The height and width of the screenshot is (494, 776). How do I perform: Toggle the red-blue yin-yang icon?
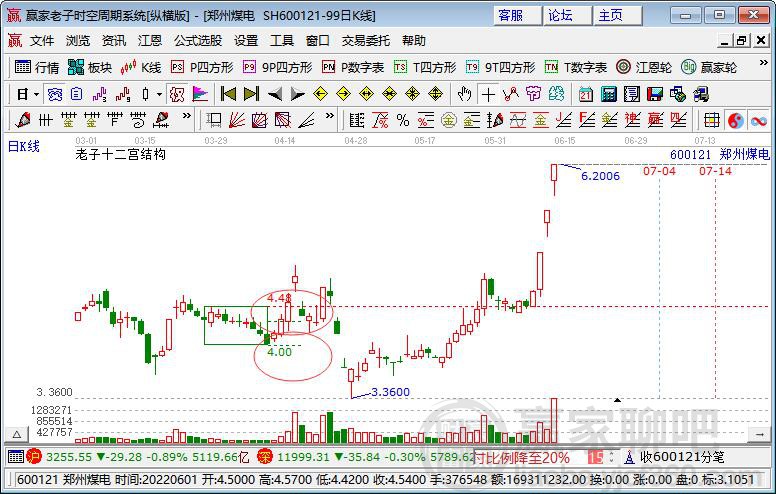coord(735,120)
